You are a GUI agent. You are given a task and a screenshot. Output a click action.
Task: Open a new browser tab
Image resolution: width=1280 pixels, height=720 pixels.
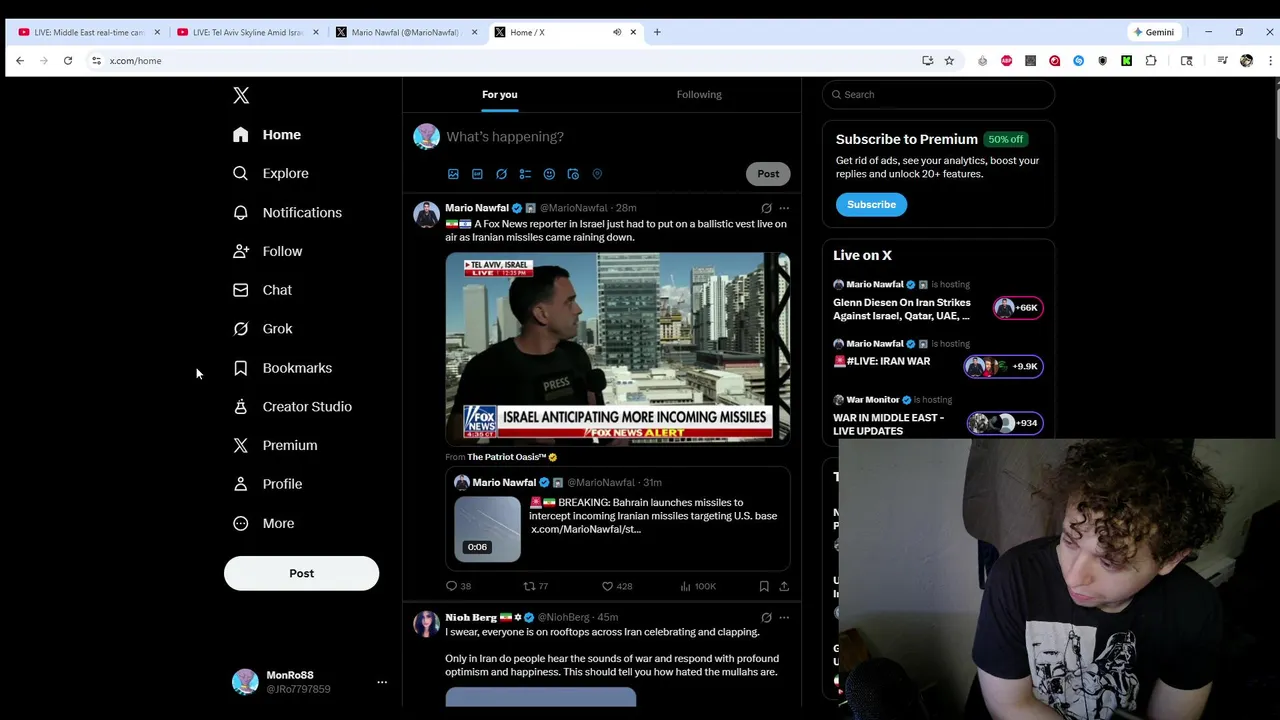click(x=657, y=32)
